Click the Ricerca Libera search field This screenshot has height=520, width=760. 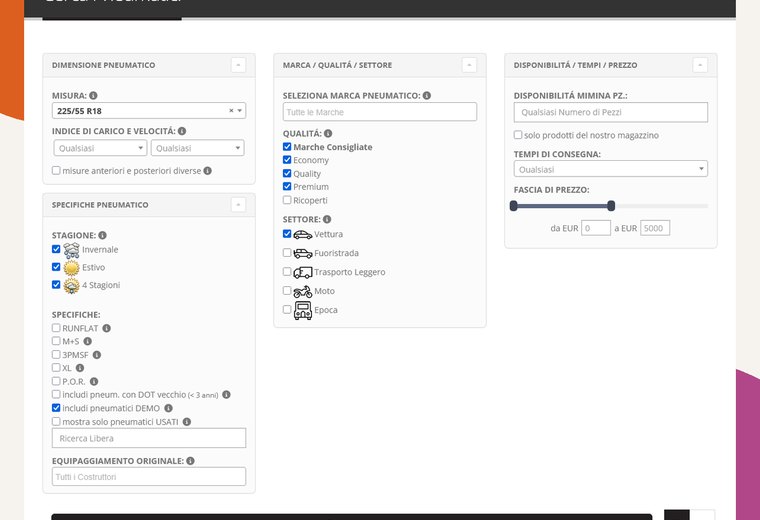[149, 438]
